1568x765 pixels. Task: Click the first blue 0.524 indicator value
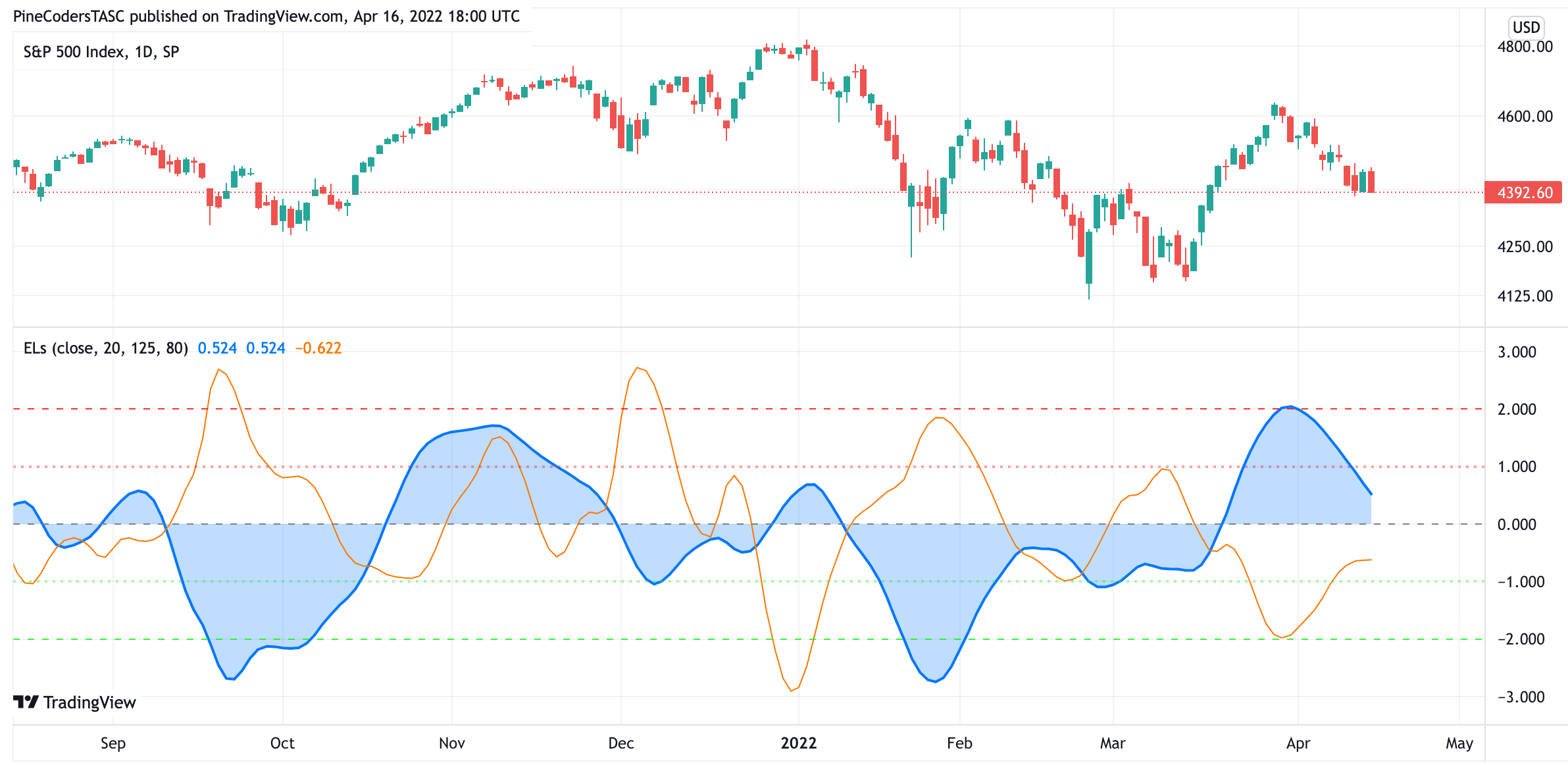click(x=217, y=348)
